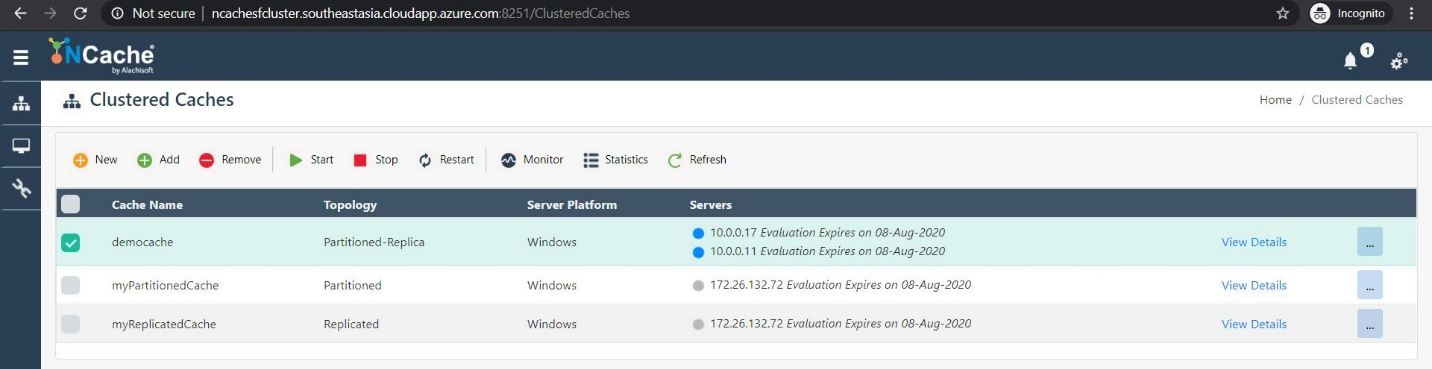Image resolution: width=1432 pixels, height=369 pixels.
Task: Click the Server Platform column header
Action: 572,205
